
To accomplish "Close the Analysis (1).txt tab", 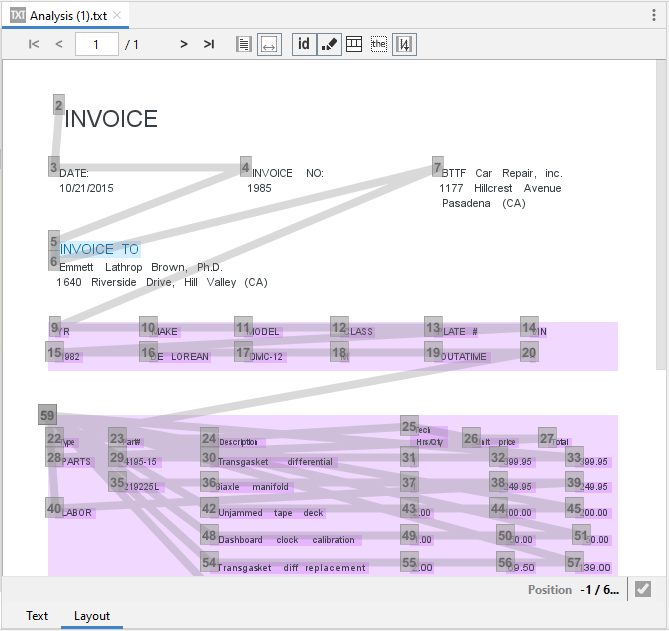I will (x=117, y=16).
